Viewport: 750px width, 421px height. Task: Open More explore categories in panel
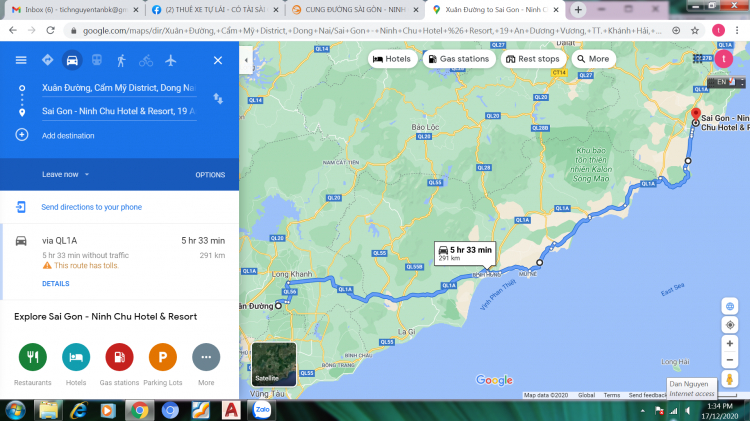click(x=206, y=357)
